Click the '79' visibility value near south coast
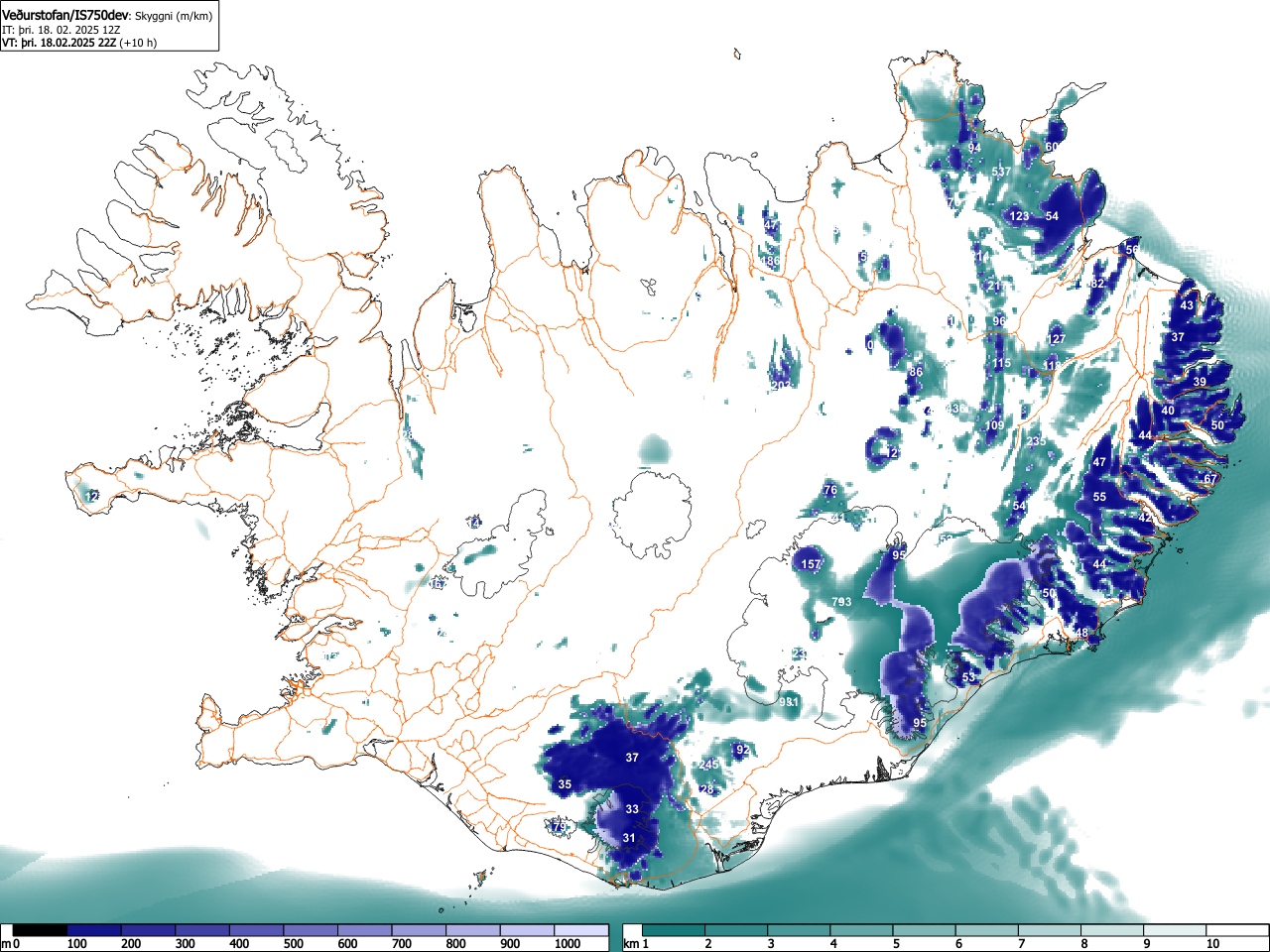The width and height of the screenshot is (1270, 952). 559,826
